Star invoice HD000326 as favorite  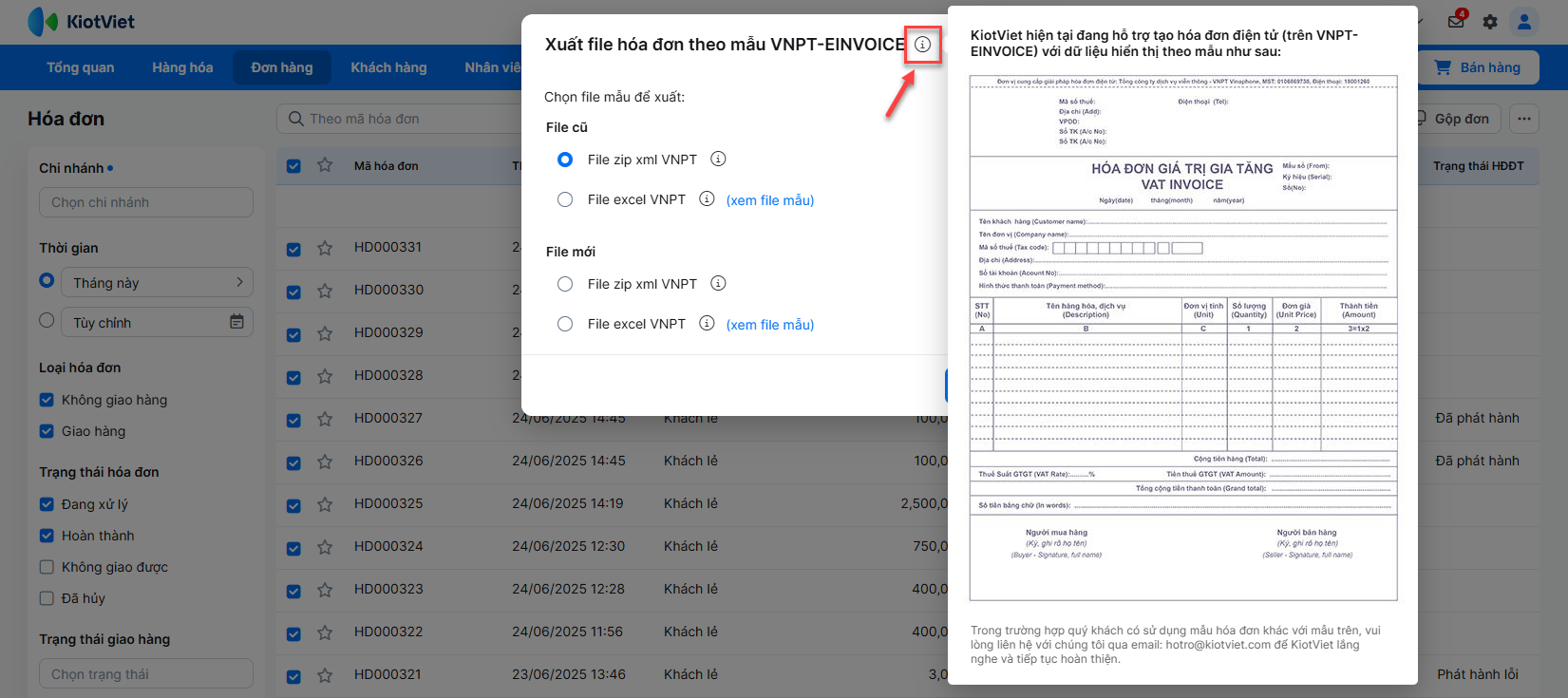(x=325, y=462)
